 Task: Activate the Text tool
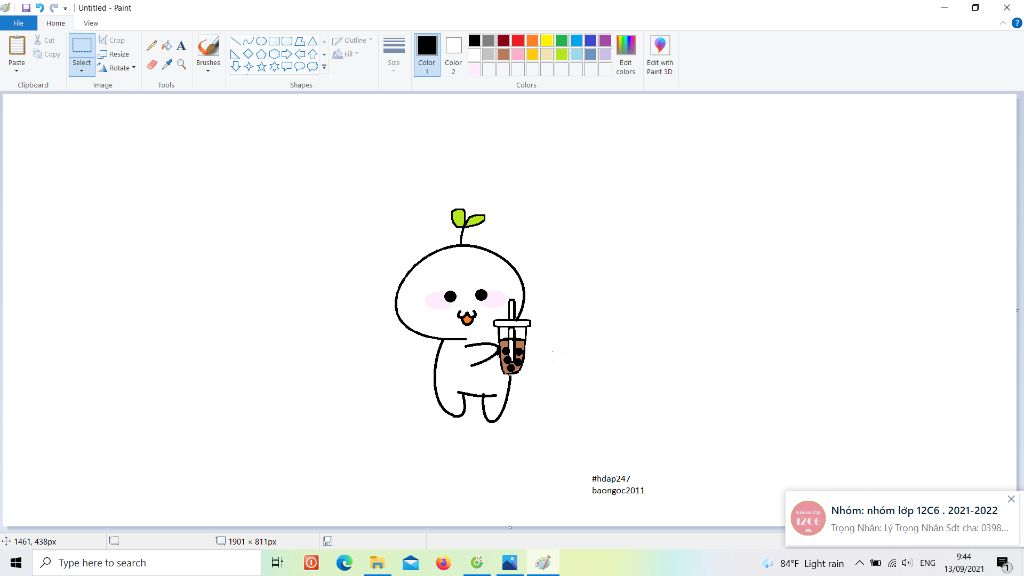pyautogui.click(x=182, y=46)
